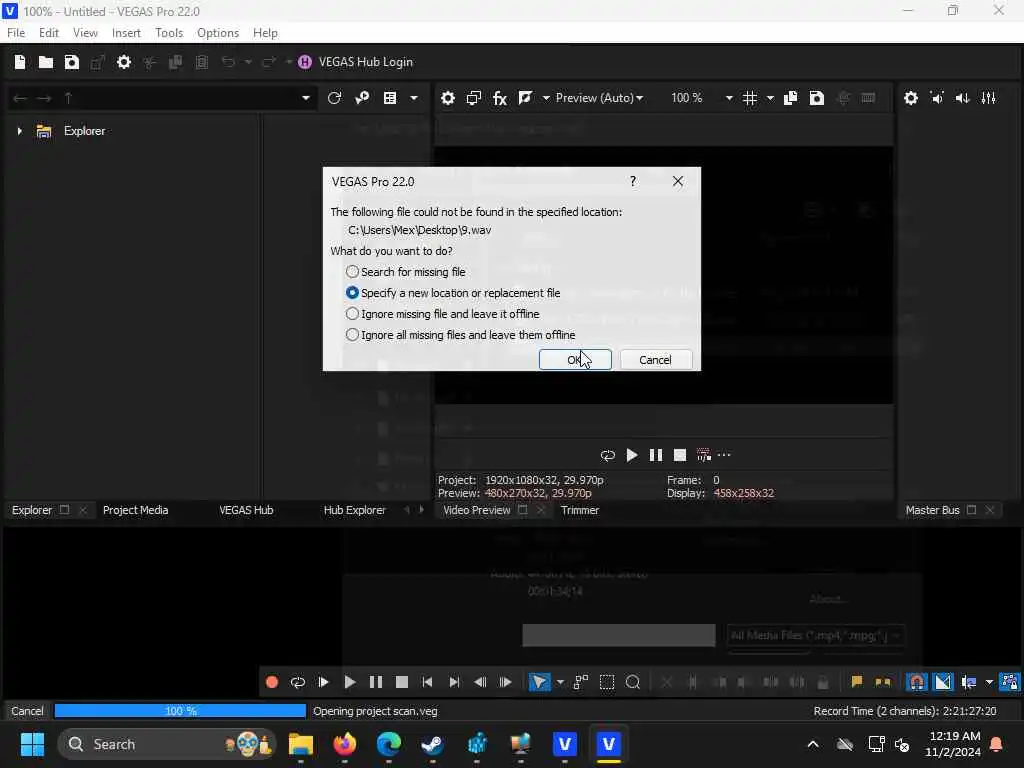Start recording with red Record button
The height and width of the screenshot is (768, 1024).
[x=272, y=682]
